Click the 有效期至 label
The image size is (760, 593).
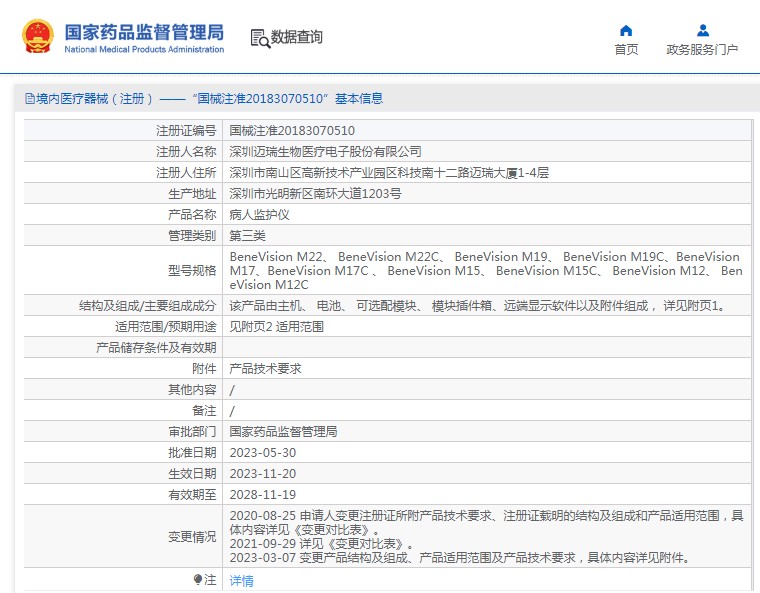(192, 495)
